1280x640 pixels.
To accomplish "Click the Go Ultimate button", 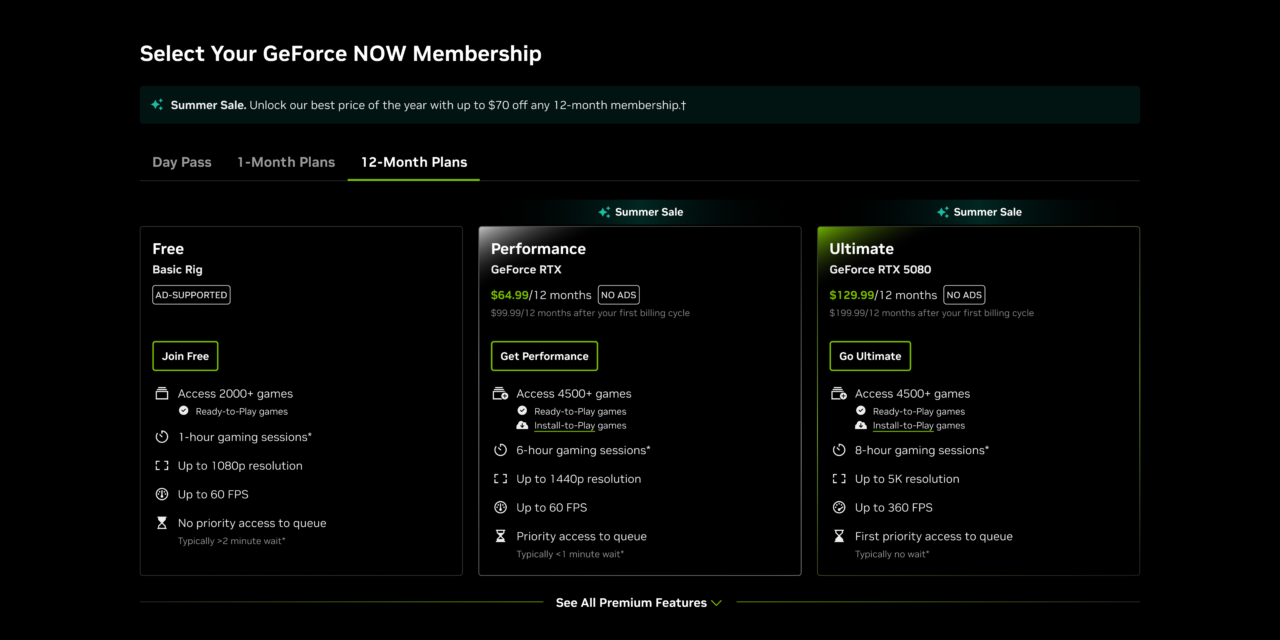I will click(870, 356).
